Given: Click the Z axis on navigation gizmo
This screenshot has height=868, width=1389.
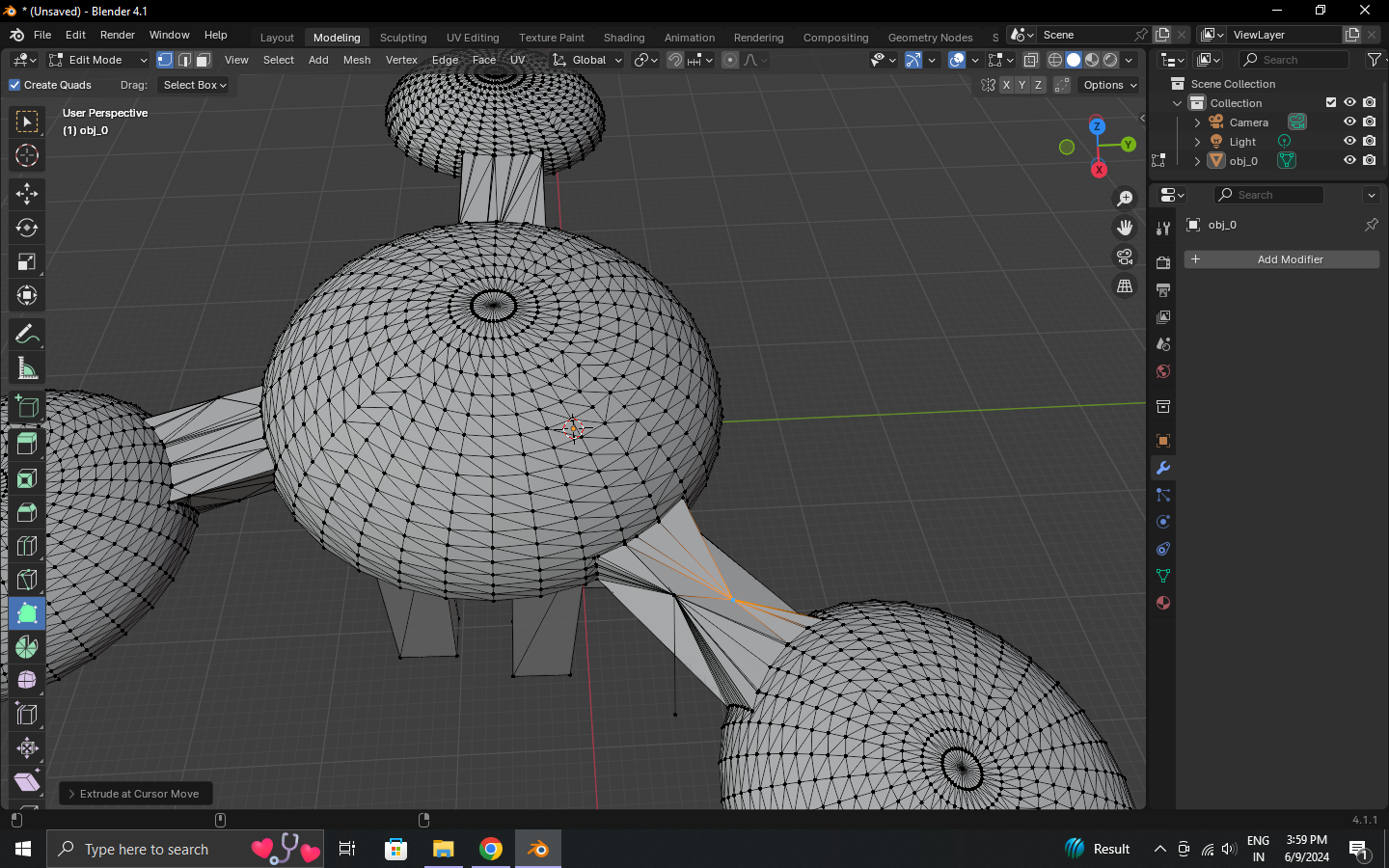Looking at the screenshot, I should (1097, 126).
